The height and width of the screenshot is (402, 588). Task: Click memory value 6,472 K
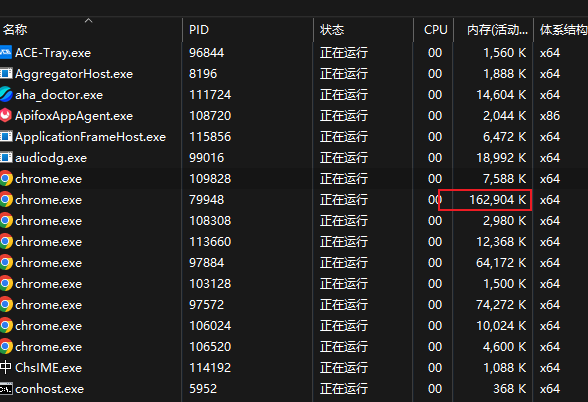pos(505,137)
